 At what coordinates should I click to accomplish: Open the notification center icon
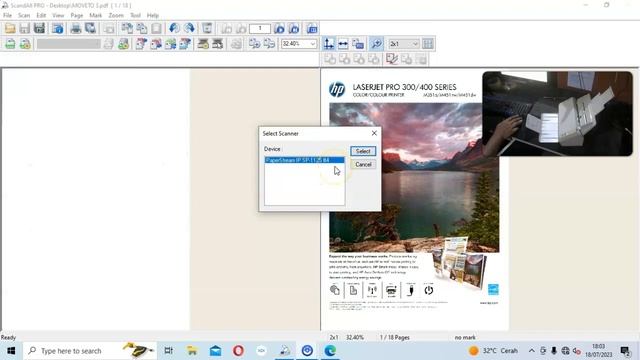click(625, 351)
